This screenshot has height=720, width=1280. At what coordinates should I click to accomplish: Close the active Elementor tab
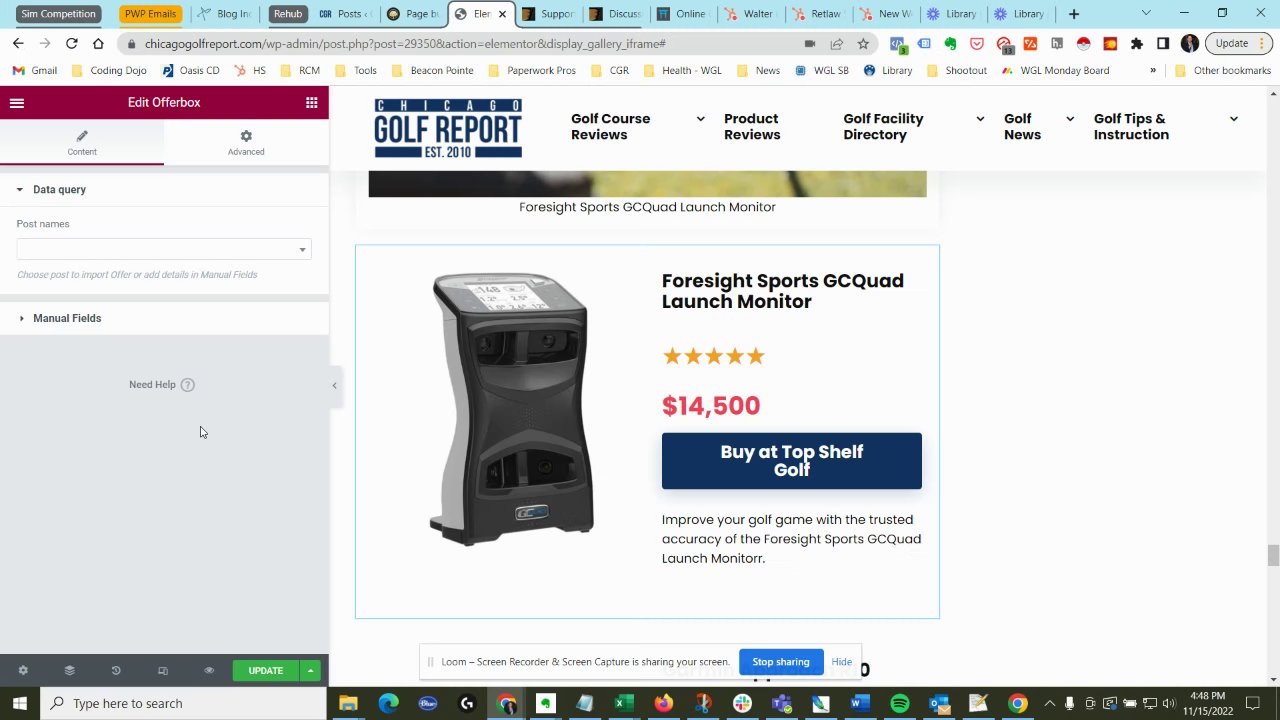pyautogui.click(x=502, y=14)
